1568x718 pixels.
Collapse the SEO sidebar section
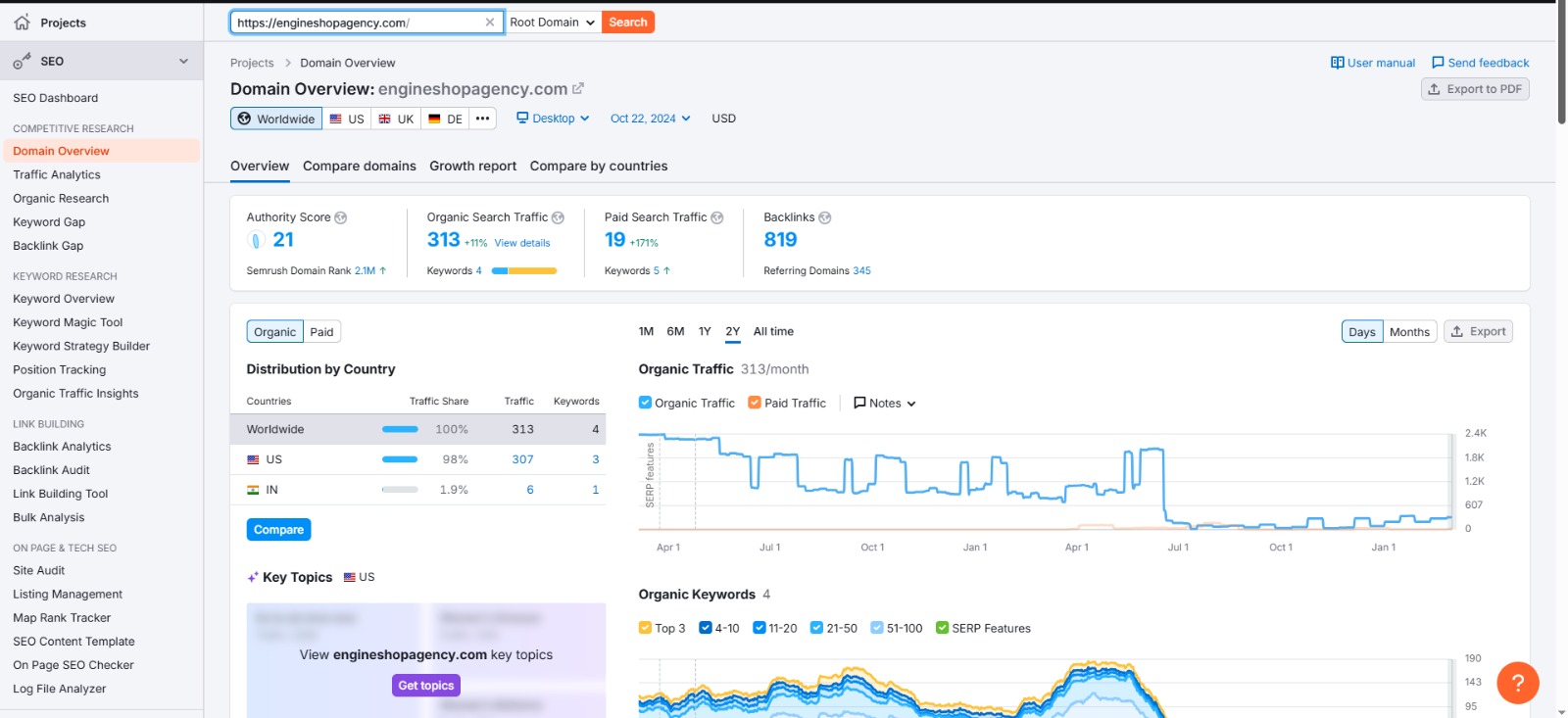[x=183, y=61]
